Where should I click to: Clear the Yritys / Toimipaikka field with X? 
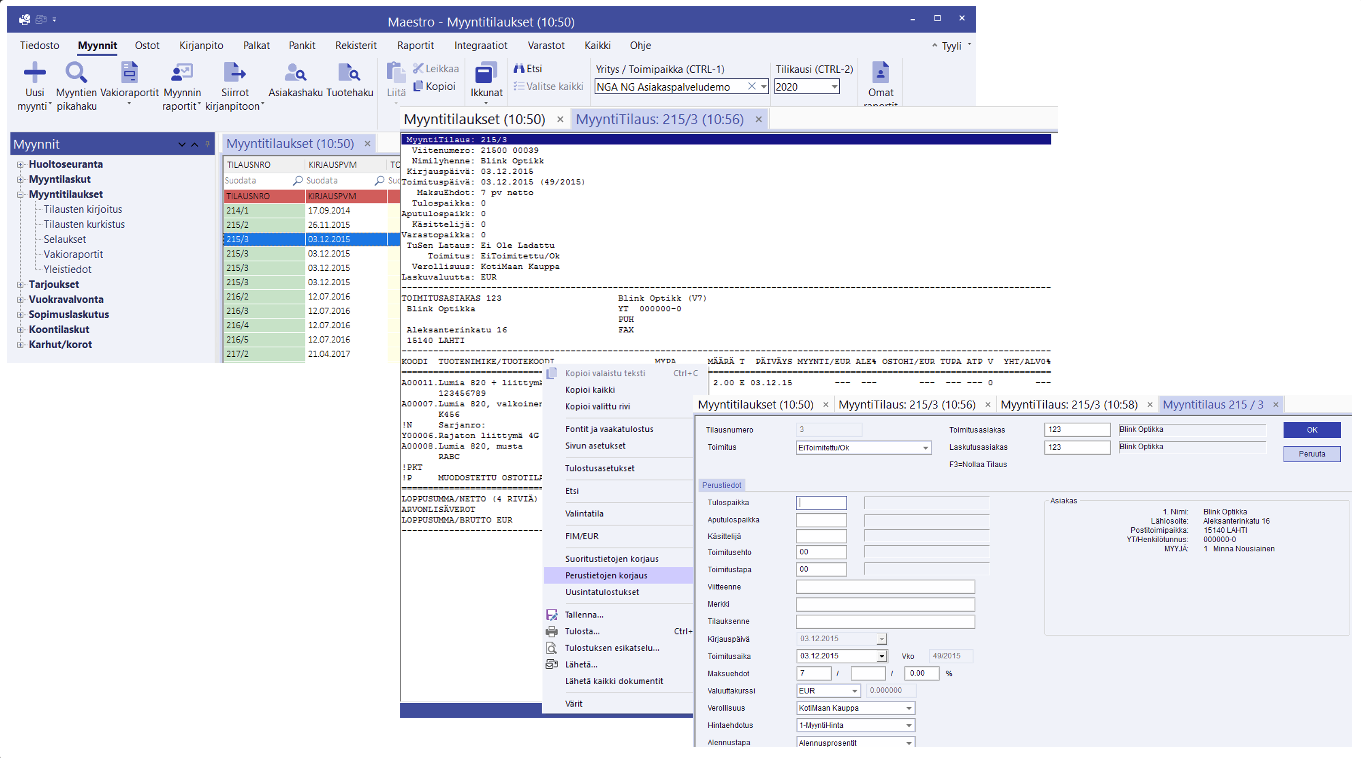point(752,87)
